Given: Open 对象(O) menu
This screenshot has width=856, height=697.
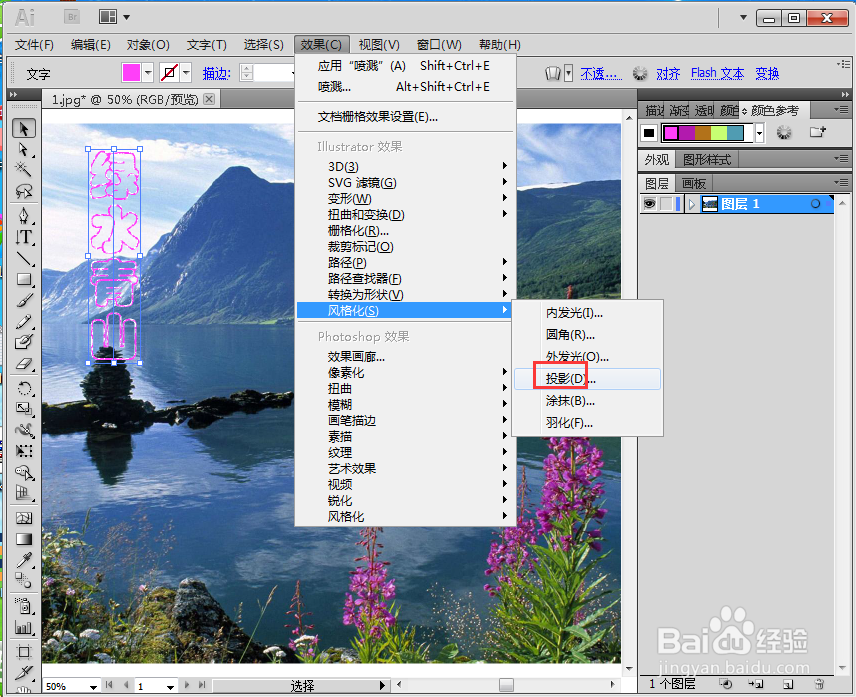Looking at the screenshot, I should point(148,45).
